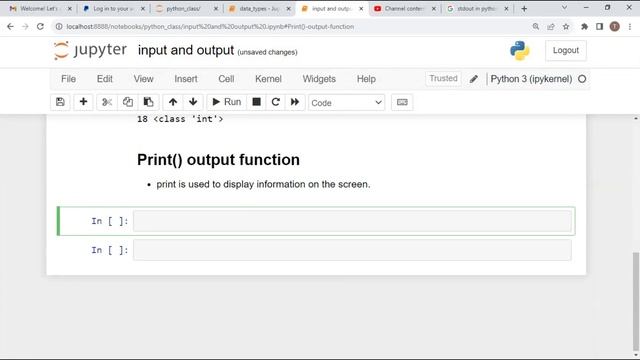Viewport: 640px width, 360px height.
Task: Switch to the data_types Jupyter tab
Action: coord(259,9)
